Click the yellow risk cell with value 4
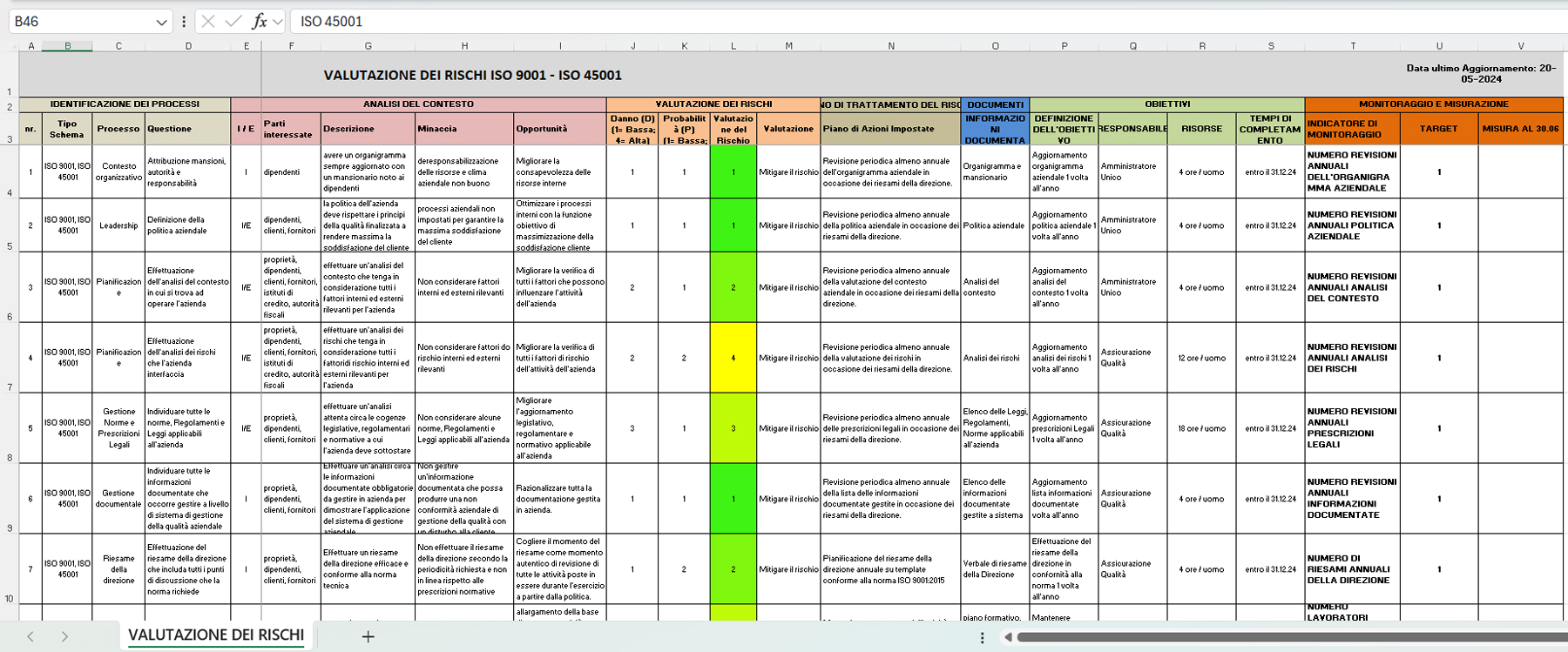1568x652 pixels. click(x=733, y=358)
